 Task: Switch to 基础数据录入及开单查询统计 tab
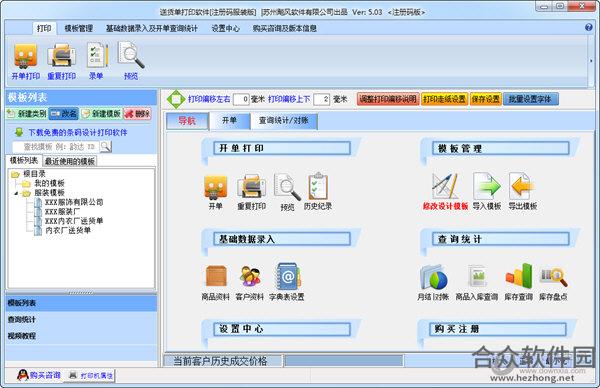pyautogui.click(x=152, y=28)
